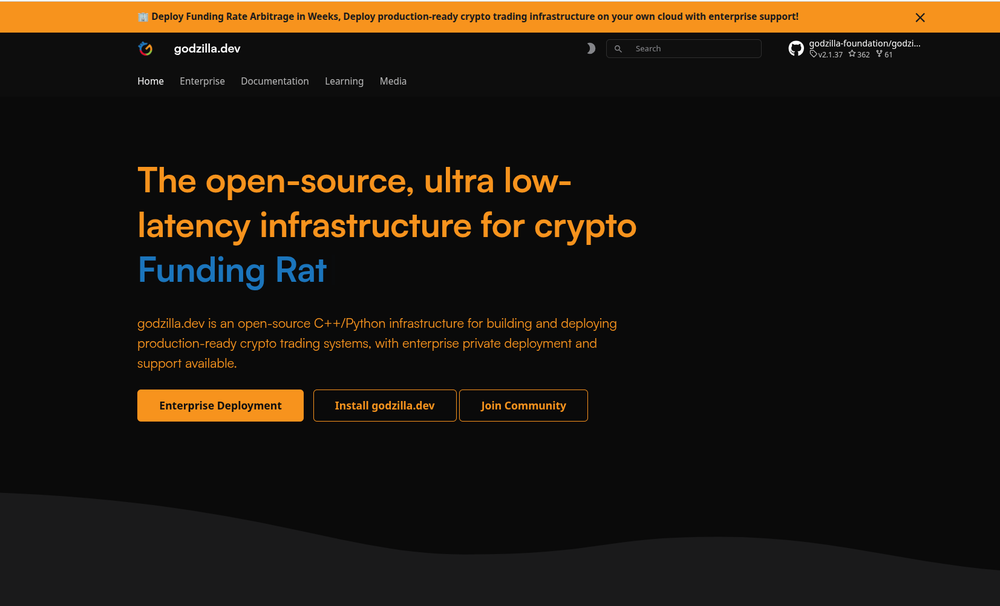Click the Install godzilla.dev button
1000x606 pixels.
pyautogui.click(x=385, y=405)
